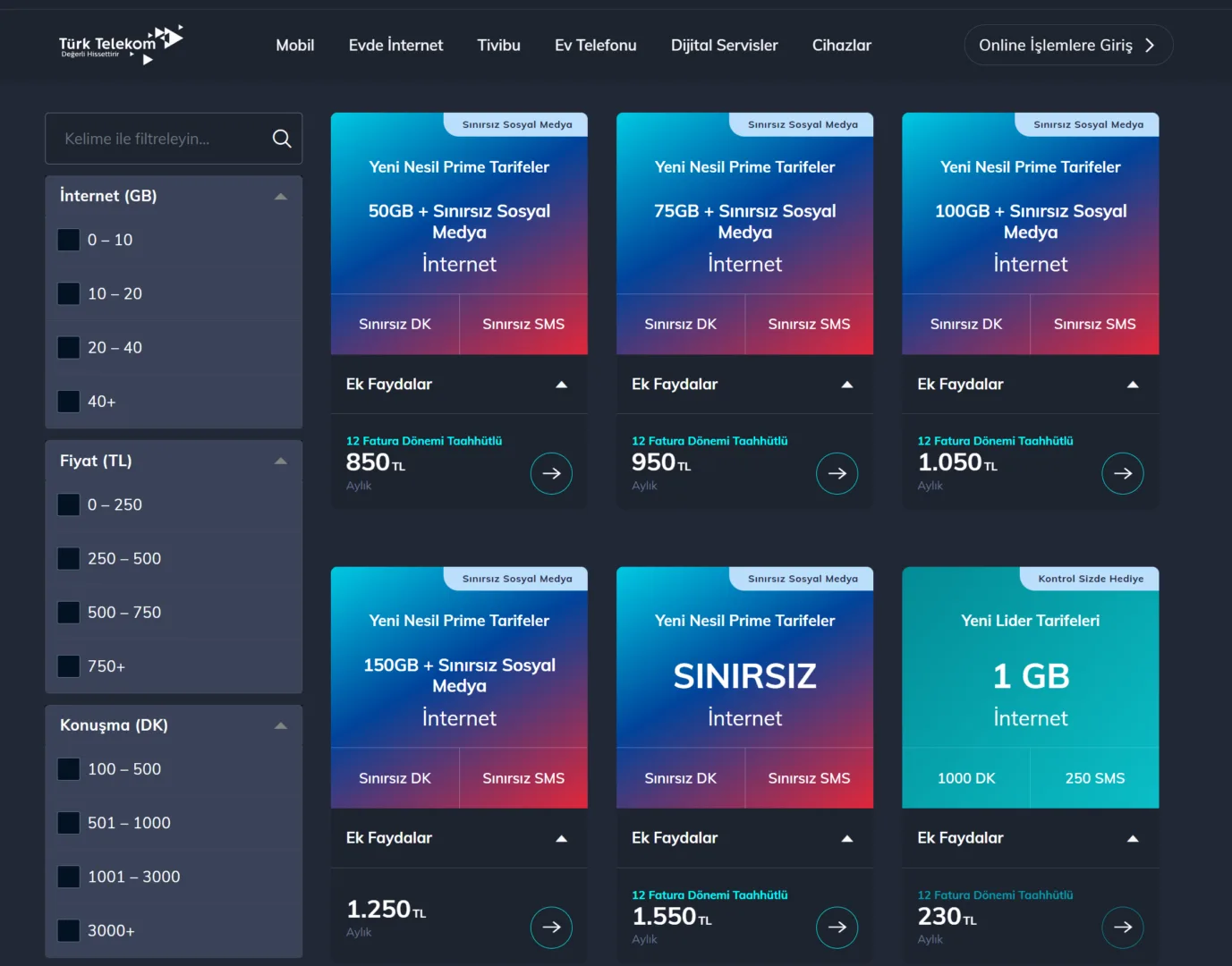Focus the Kelime ile filtreleyin search field

174,139
